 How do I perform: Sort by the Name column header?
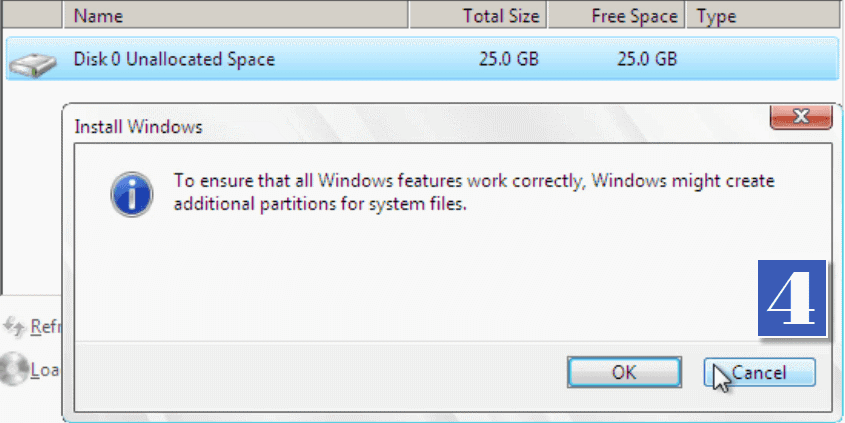(235, 16)
